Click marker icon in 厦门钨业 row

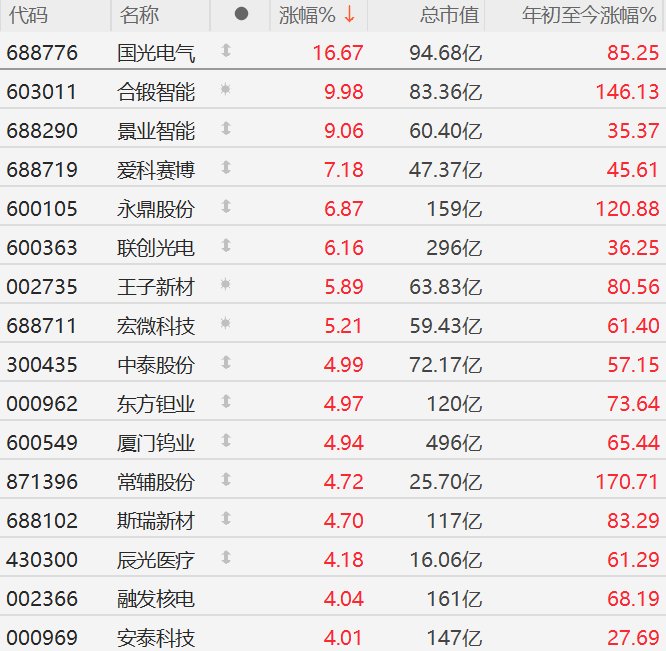[226, 440]
